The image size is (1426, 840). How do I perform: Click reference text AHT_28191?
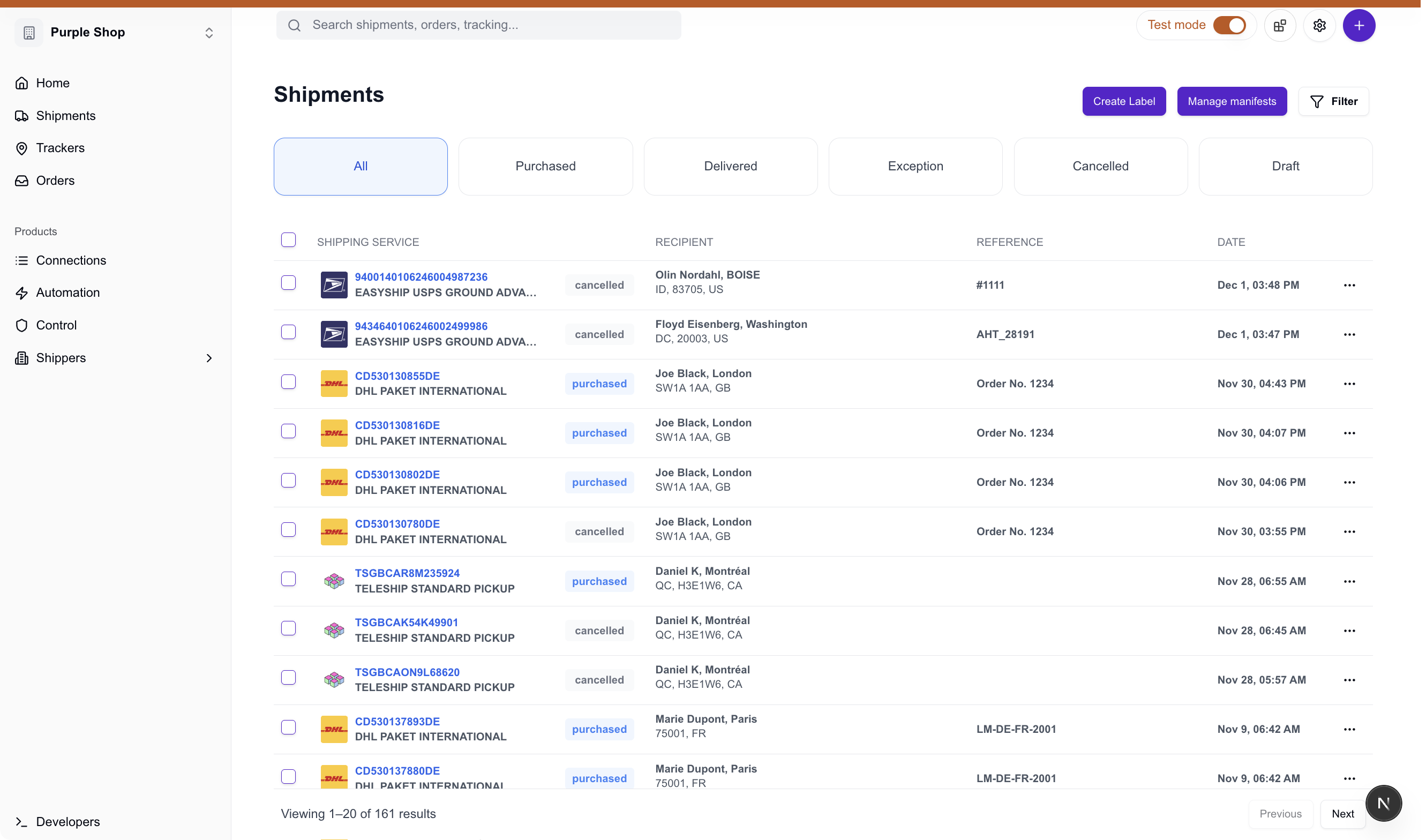click(x=1005, y=334)
